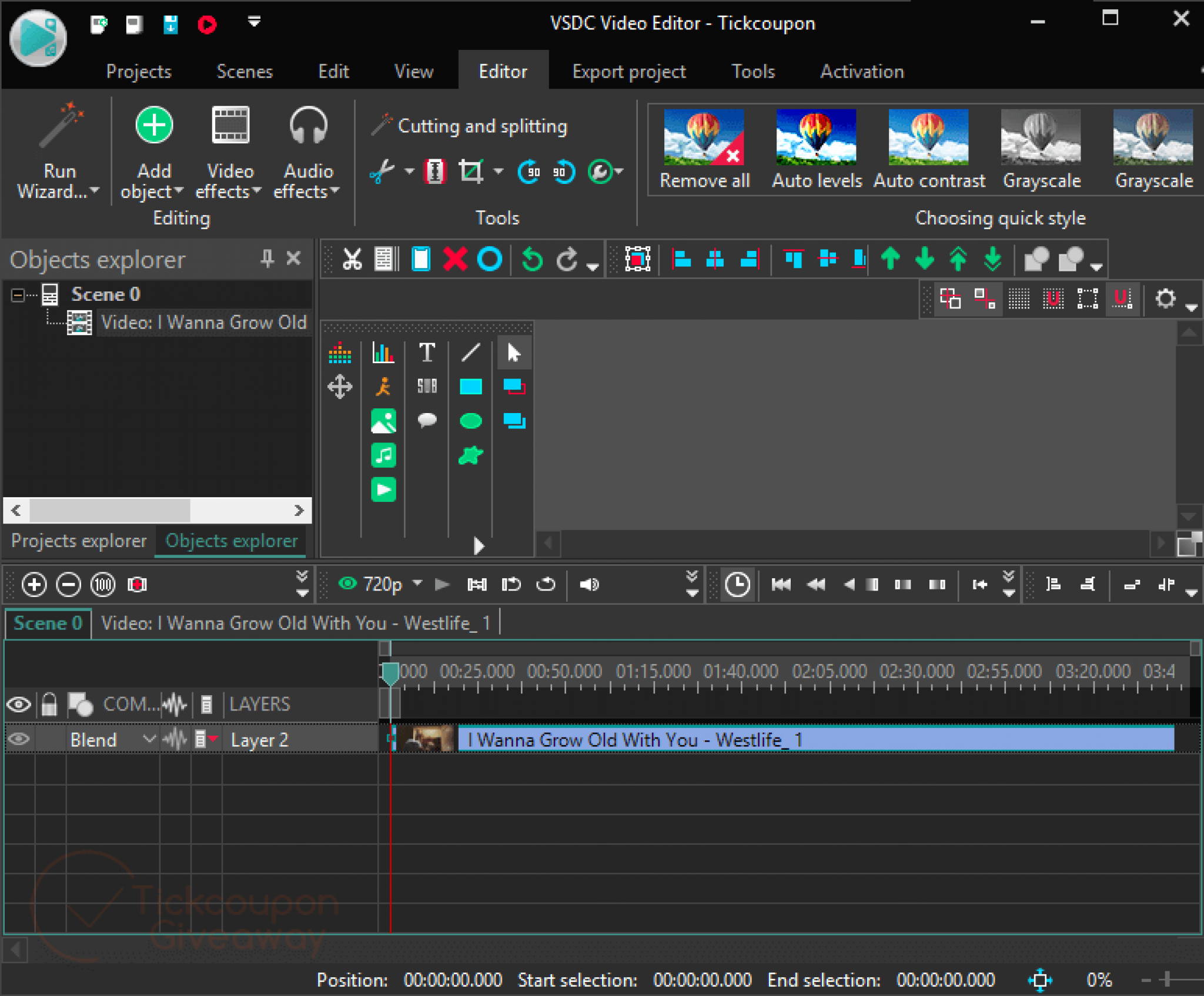The width and height of the screenshot is (1204, 996).
Task: Toggle Layer 2 visibility eye
Action: (x=19, y=739)
